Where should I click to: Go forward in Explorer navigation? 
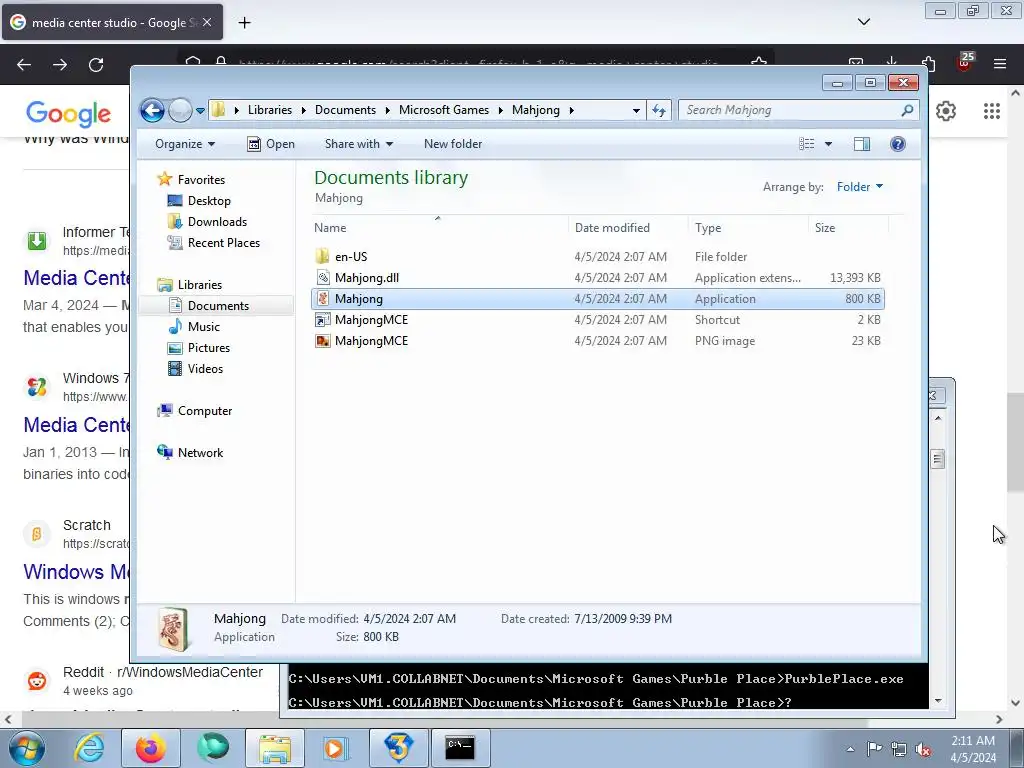click(180, 110)
